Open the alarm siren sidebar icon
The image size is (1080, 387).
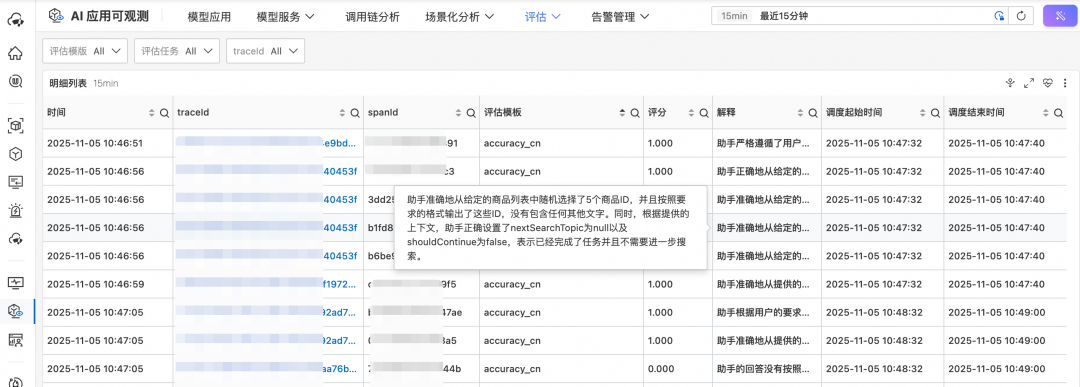(x=15, y=210)
